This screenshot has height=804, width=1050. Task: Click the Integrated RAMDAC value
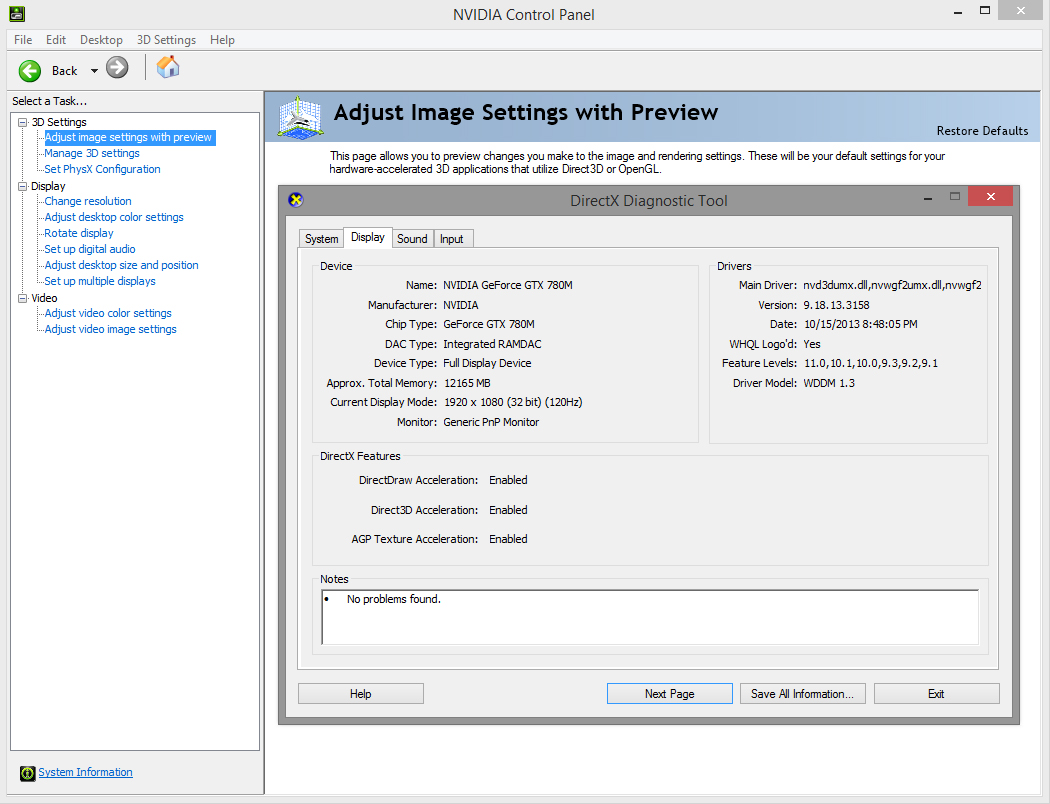click(492, 344)
